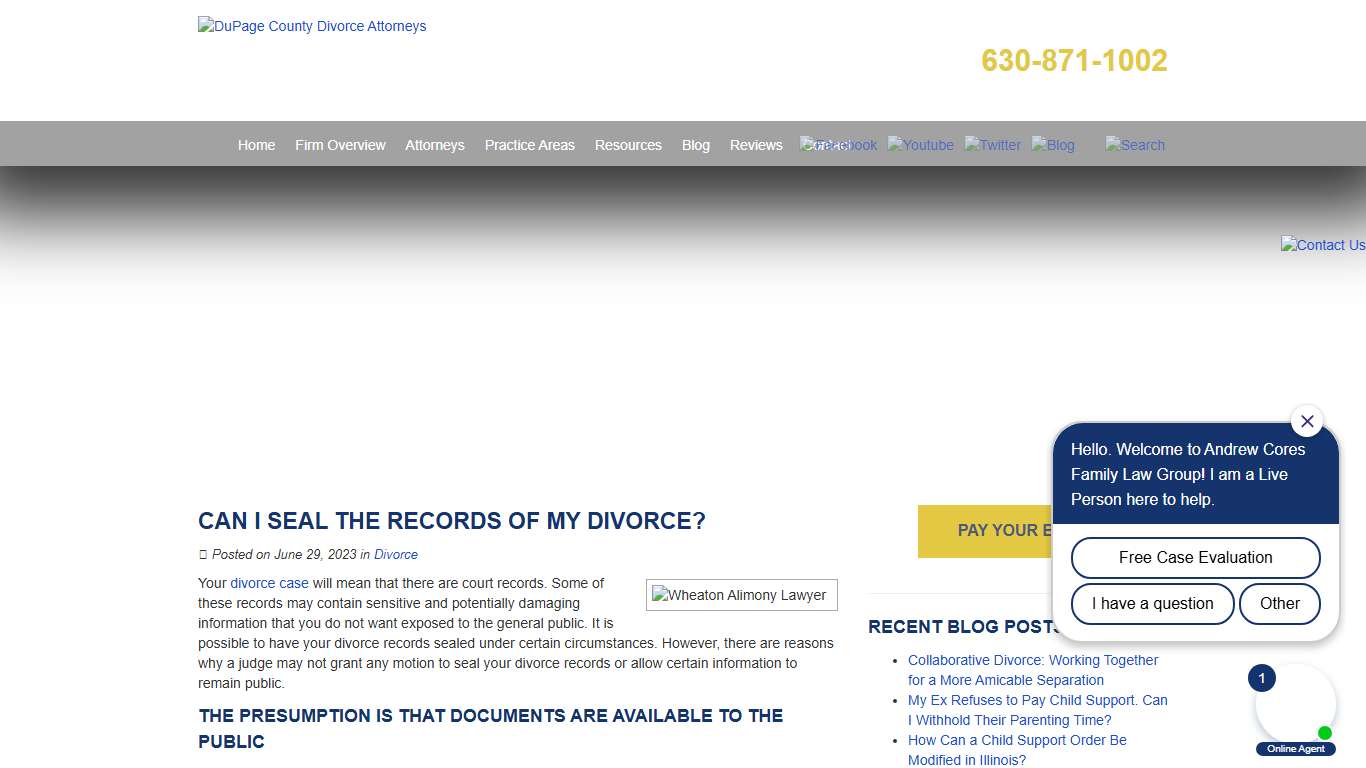Image resolution: width=1366 pixels, height=768 pixels.
Task: Open the Blog feed icon
Action: tap(1053, 144)
